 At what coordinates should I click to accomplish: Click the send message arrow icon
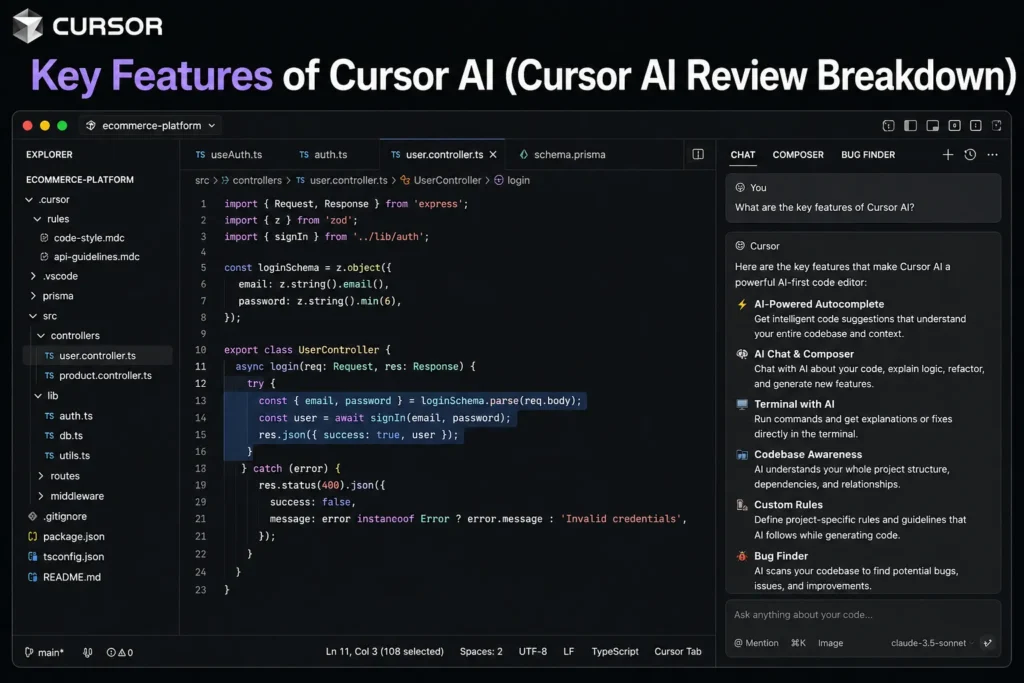pyautogui.click(x=987, y=643)
